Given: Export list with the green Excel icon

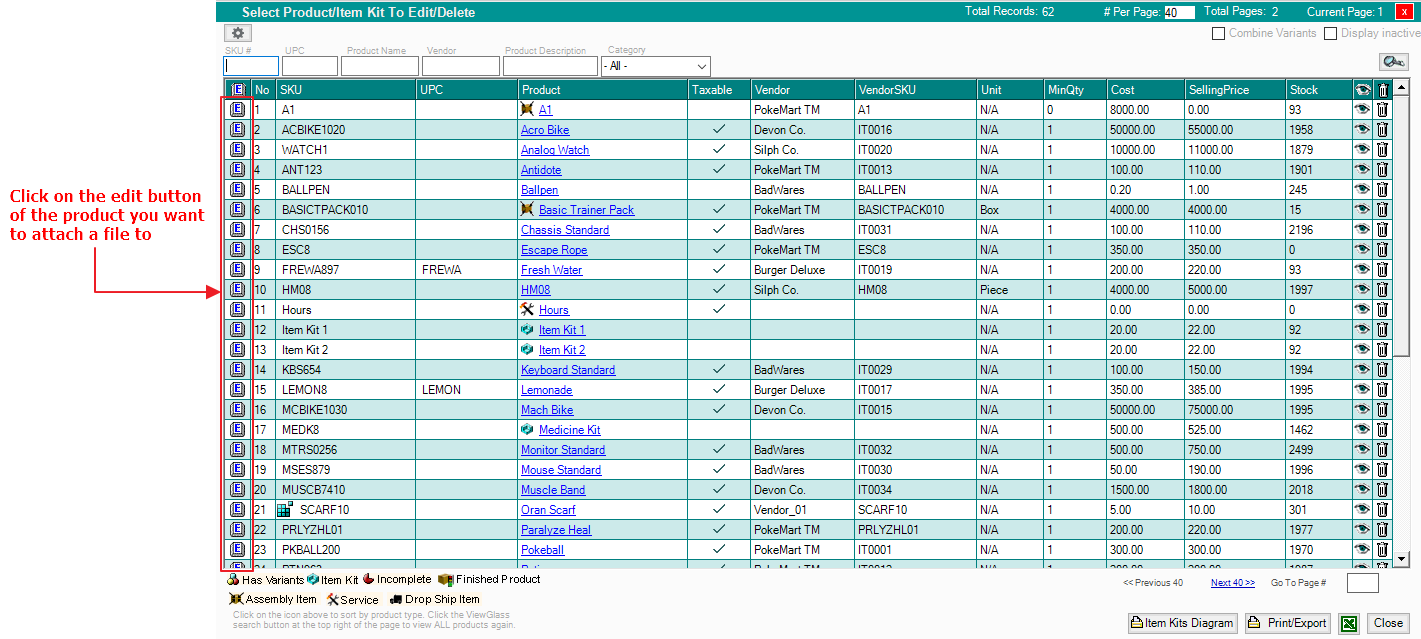Looking at the screenshot, I should coord(1348,623).
